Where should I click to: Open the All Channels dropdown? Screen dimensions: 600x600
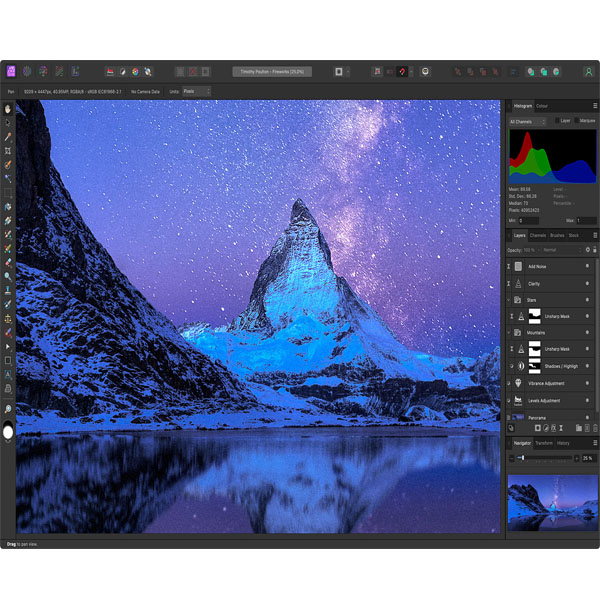(x=527, y=121)
